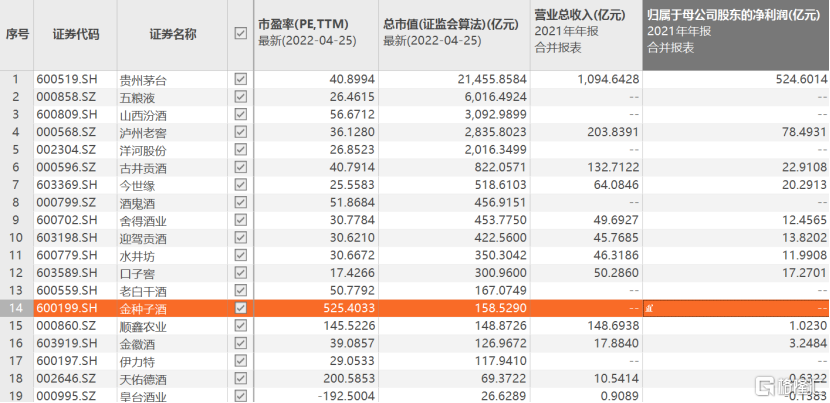Screen dimensions: 830x403
Task: Click net profit value 524.6014
Action: click(x=800, y=79)
